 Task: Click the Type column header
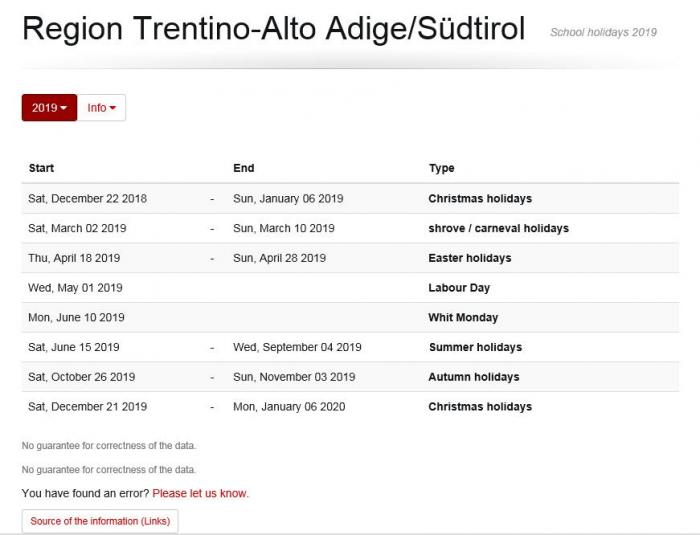[x=442, y=168]
